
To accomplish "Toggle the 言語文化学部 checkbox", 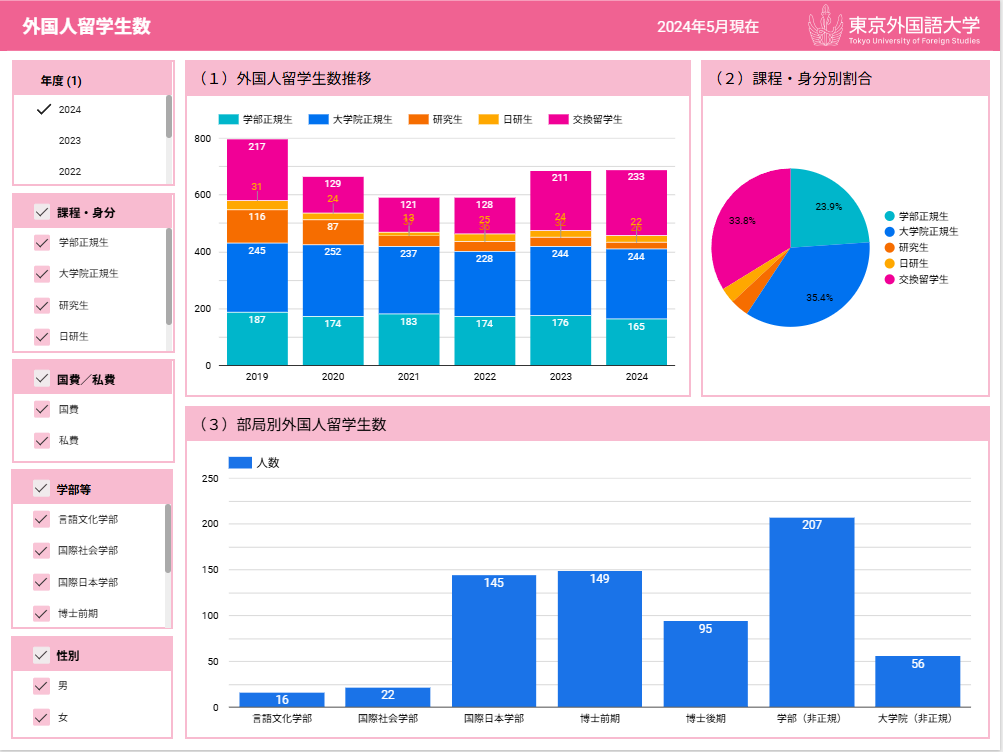I will [42, 519].
